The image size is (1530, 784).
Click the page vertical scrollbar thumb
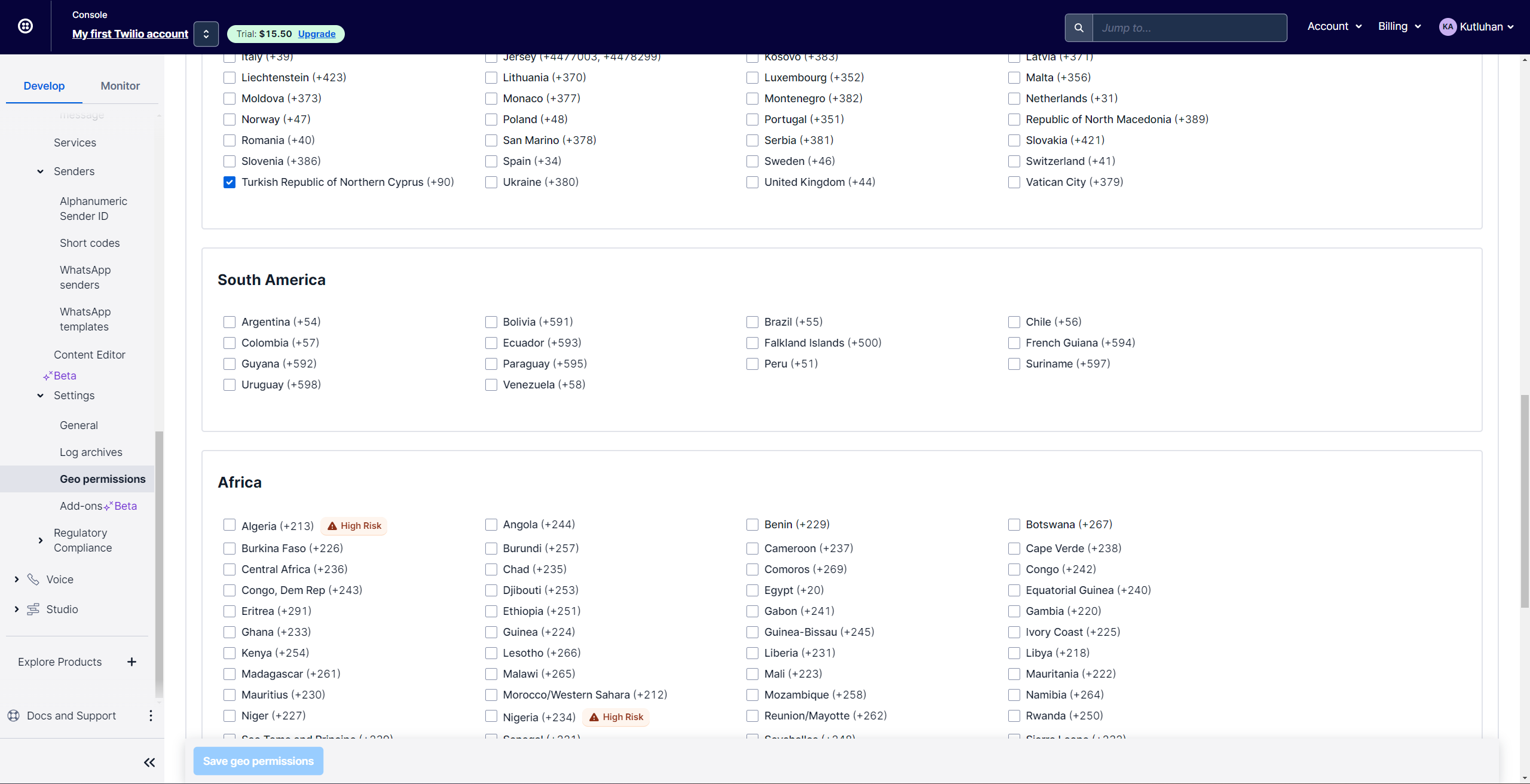(x=1525, y=502)
